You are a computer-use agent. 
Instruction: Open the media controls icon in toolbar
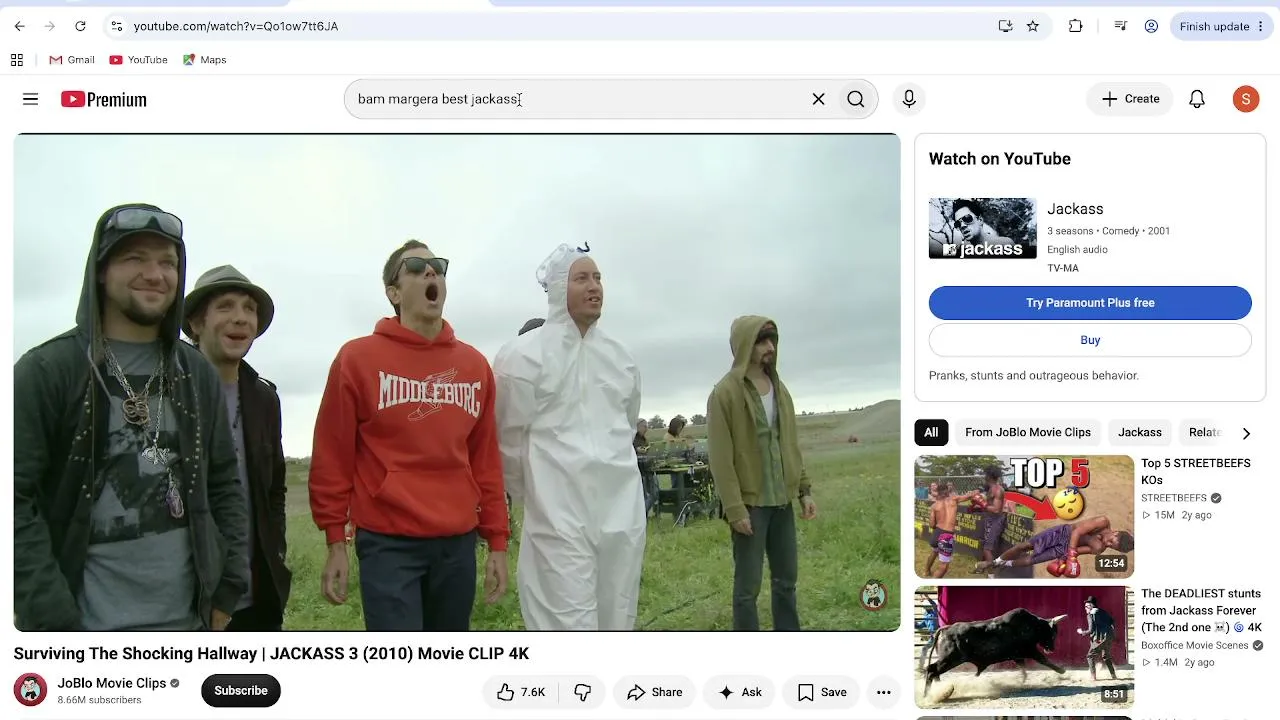1121,26
